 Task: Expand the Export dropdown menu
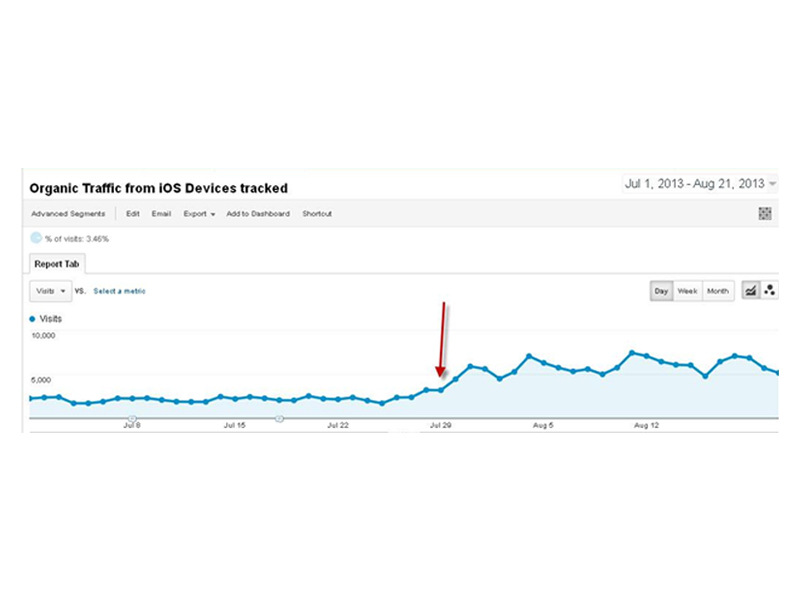199,214
